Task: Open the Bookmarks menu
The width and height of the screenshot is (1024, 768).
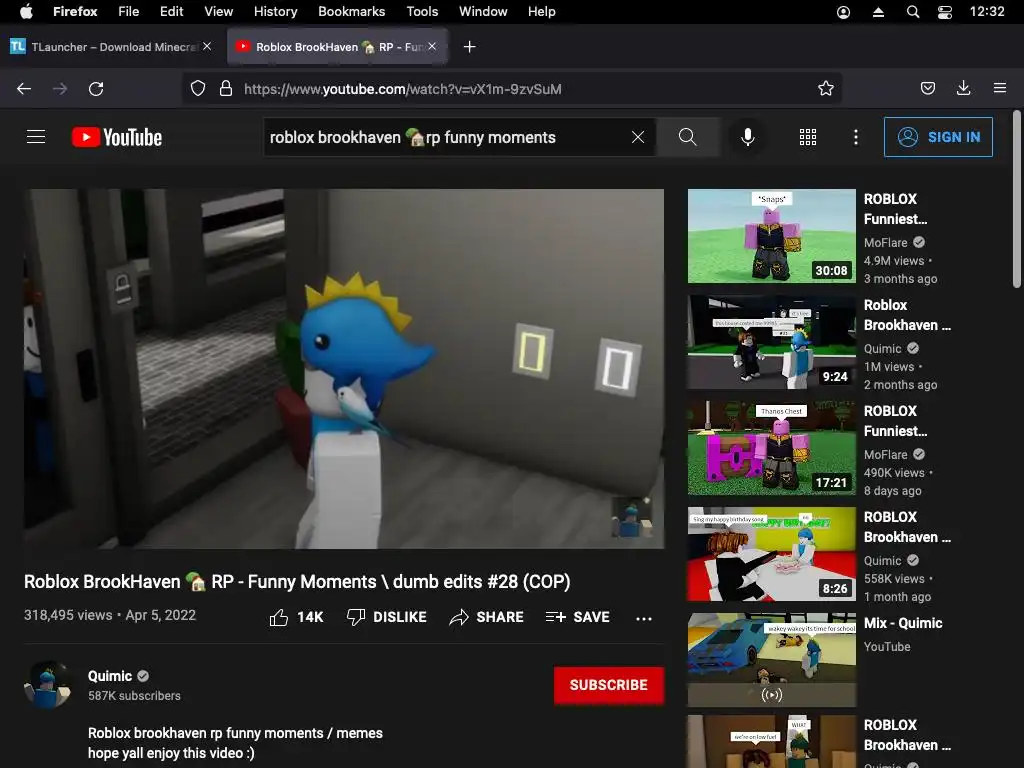Action: coord(351,11)
